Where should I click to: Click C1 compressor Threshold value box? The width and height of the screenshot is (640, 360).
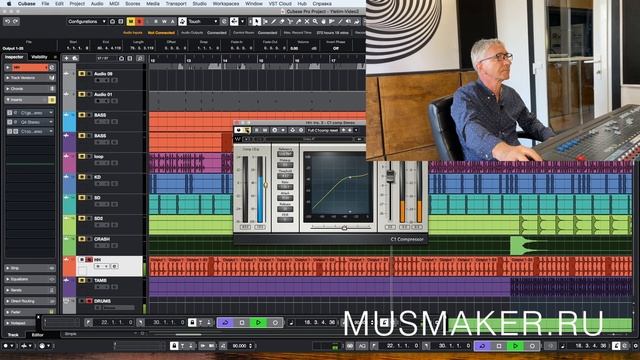[285, 176]
